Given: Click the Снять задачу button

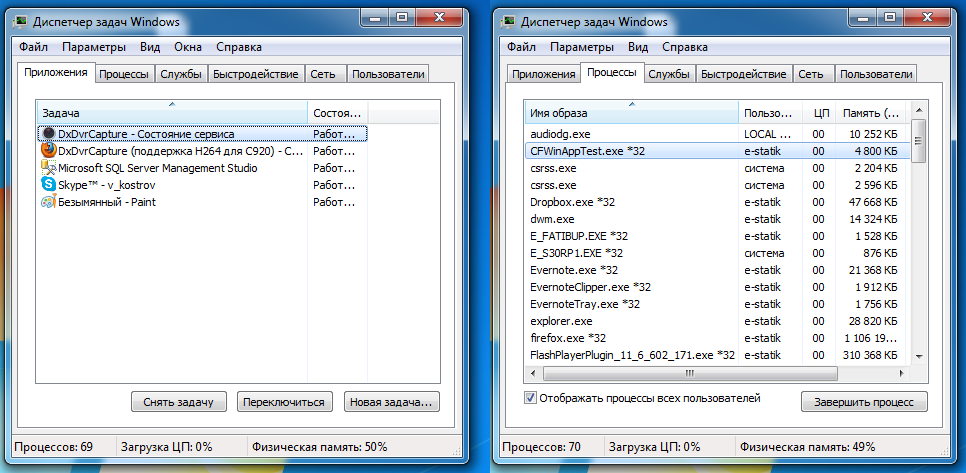Looking at the screenshot, I should pos(179,402).
